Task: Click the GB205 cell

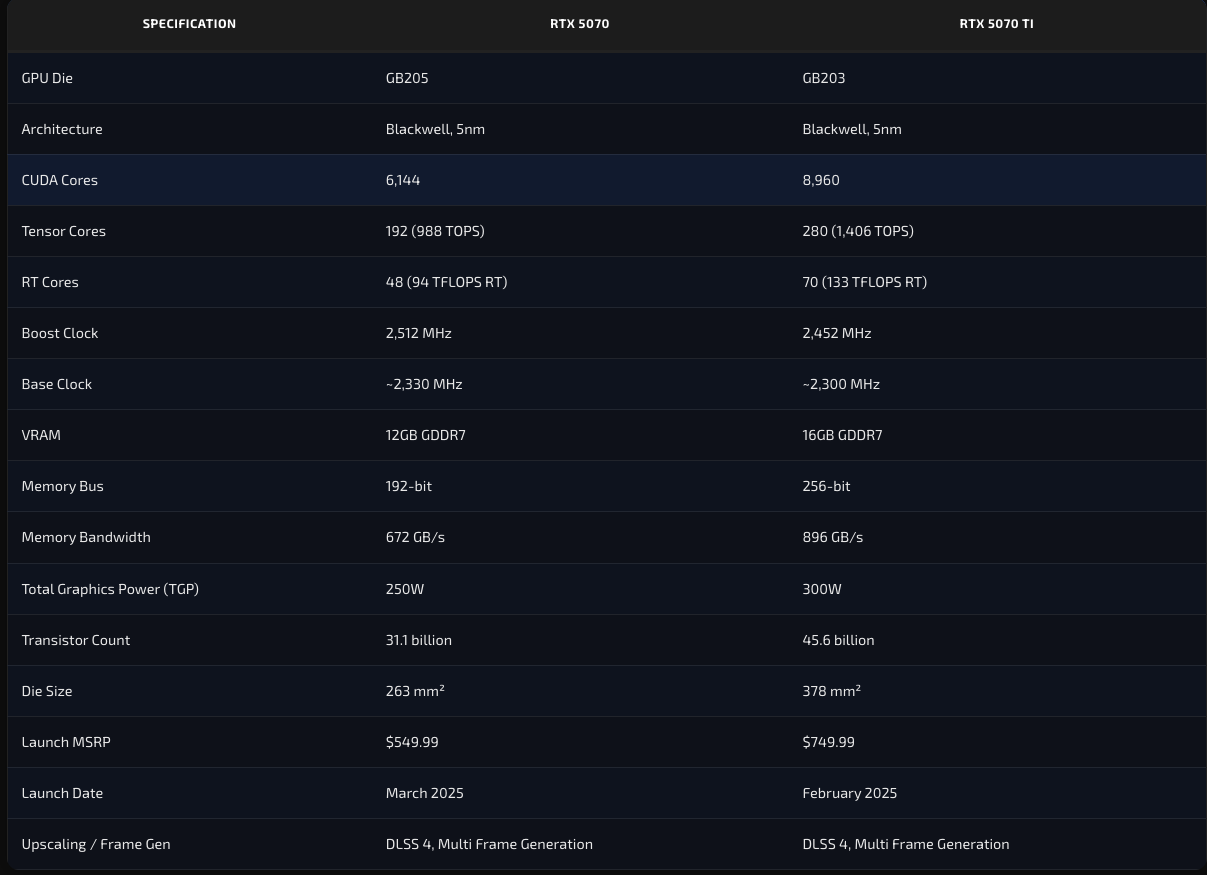Action: (x=407, y=78)
